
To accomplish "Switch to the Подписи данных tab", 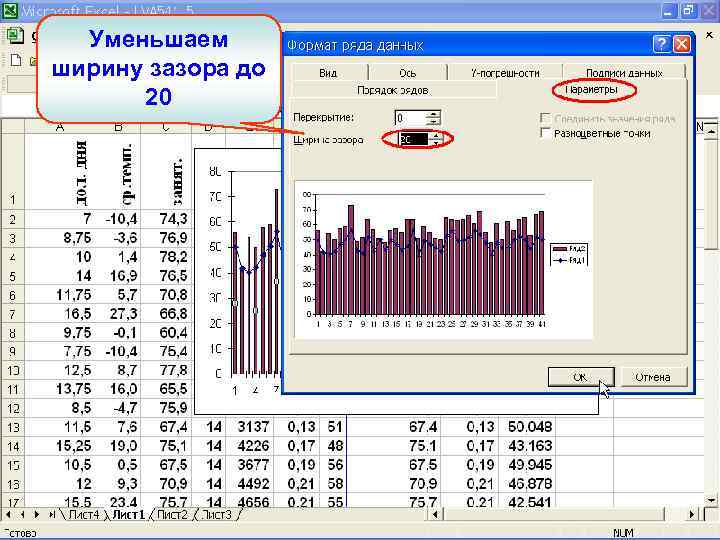I will tap(624, 73).
